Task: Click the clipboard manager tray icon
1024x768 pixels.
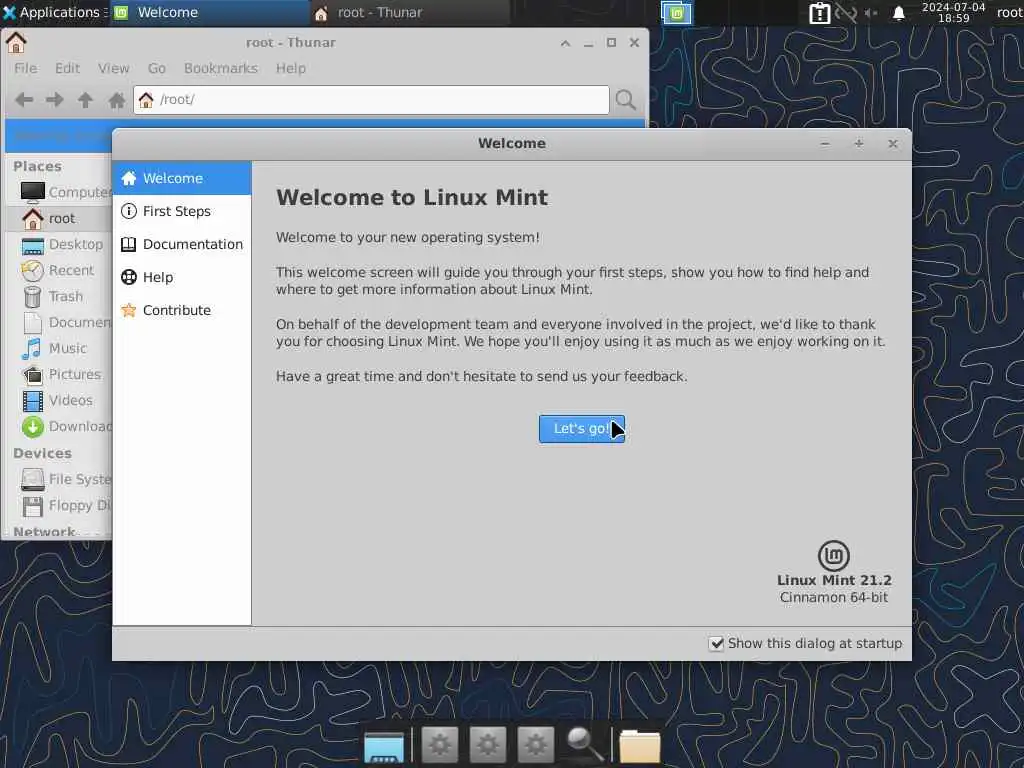Action: 819,13
